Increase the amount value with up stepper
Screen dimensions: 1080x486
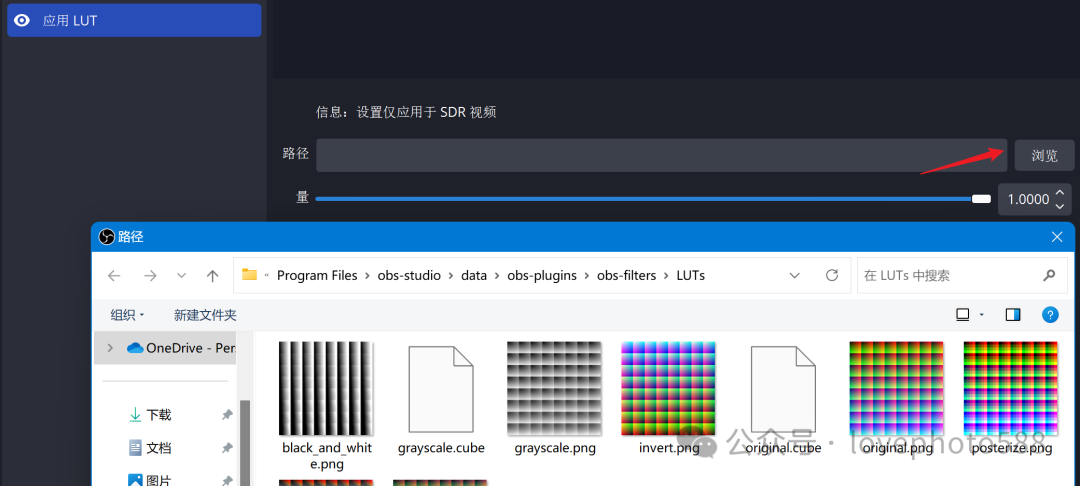click(1060, 192)
